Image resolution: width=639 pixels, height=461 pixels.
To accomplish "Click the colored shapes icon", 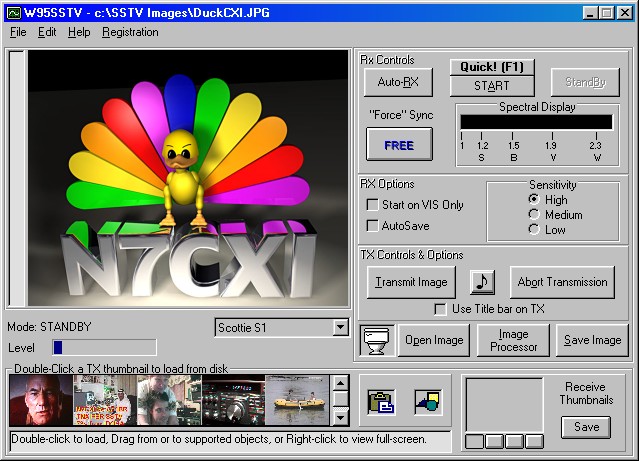I will (x=428, y=402).
